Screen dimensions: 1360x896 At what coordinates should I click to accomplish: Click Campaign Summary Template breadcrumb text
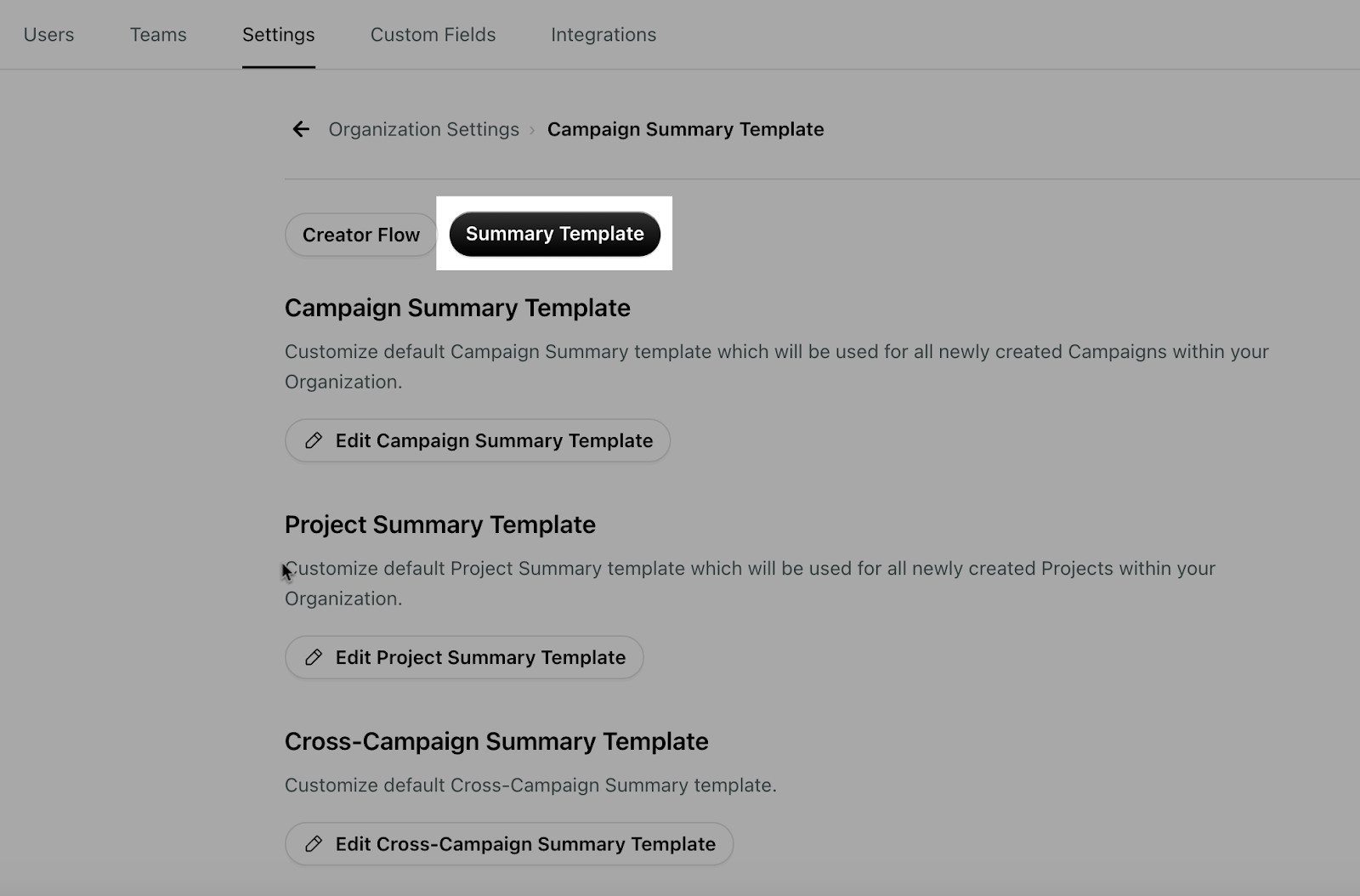[685, 129]
